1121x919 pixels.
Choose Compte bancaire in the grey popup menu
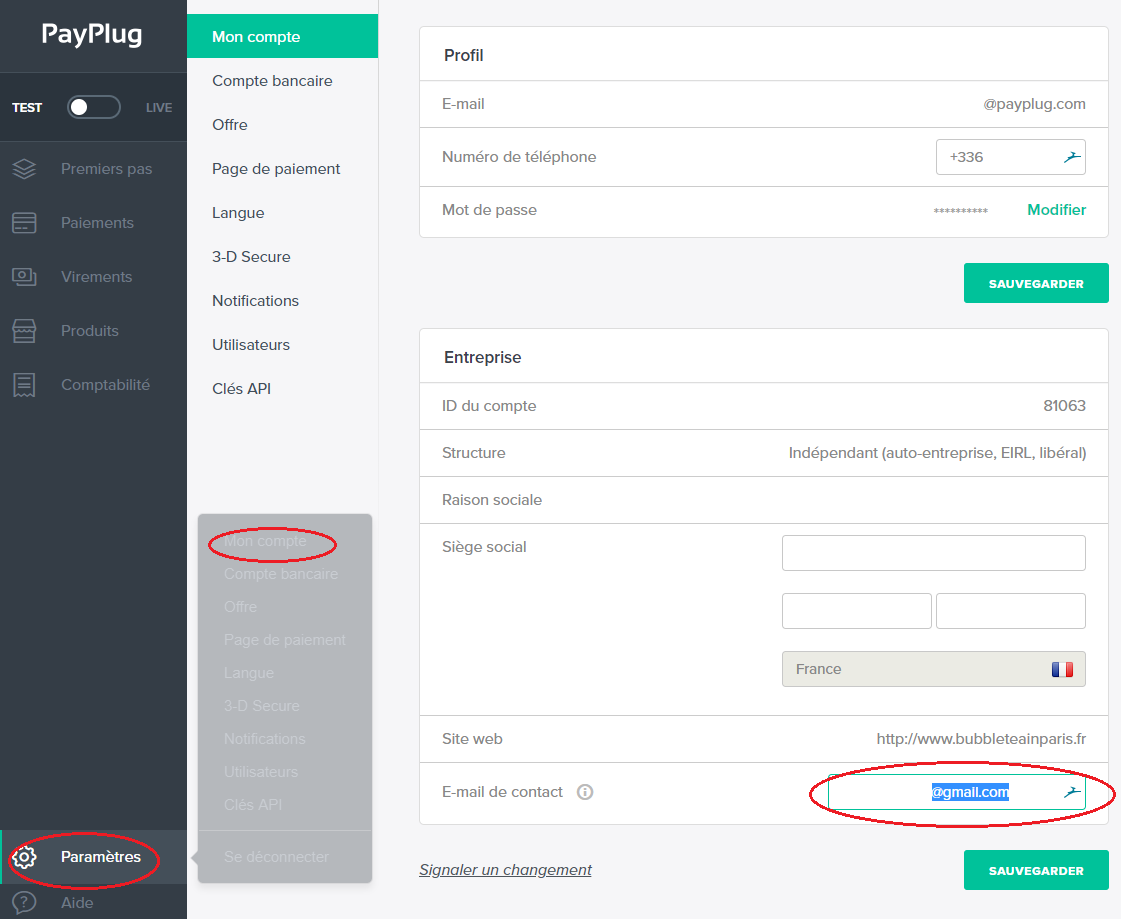(281, 574)
